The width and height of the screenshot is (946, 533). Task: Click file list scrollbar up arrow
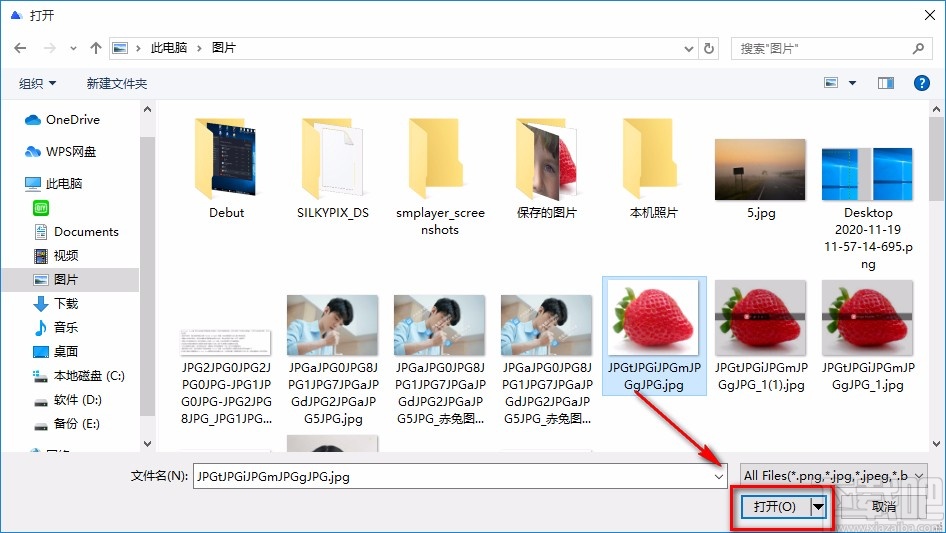[936, 109]
